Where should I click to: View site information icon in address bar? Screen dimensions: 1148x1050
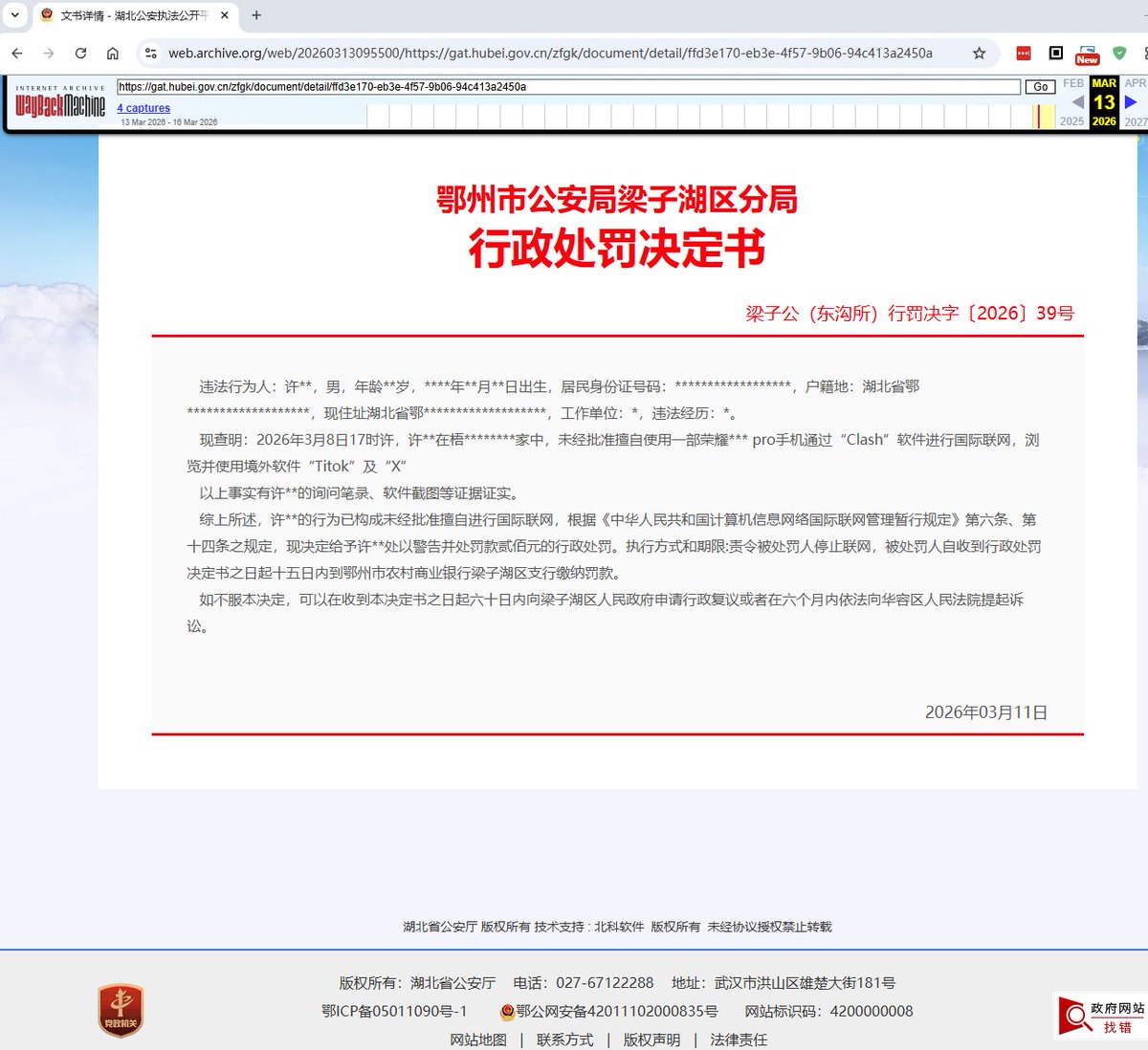point(150,54)
